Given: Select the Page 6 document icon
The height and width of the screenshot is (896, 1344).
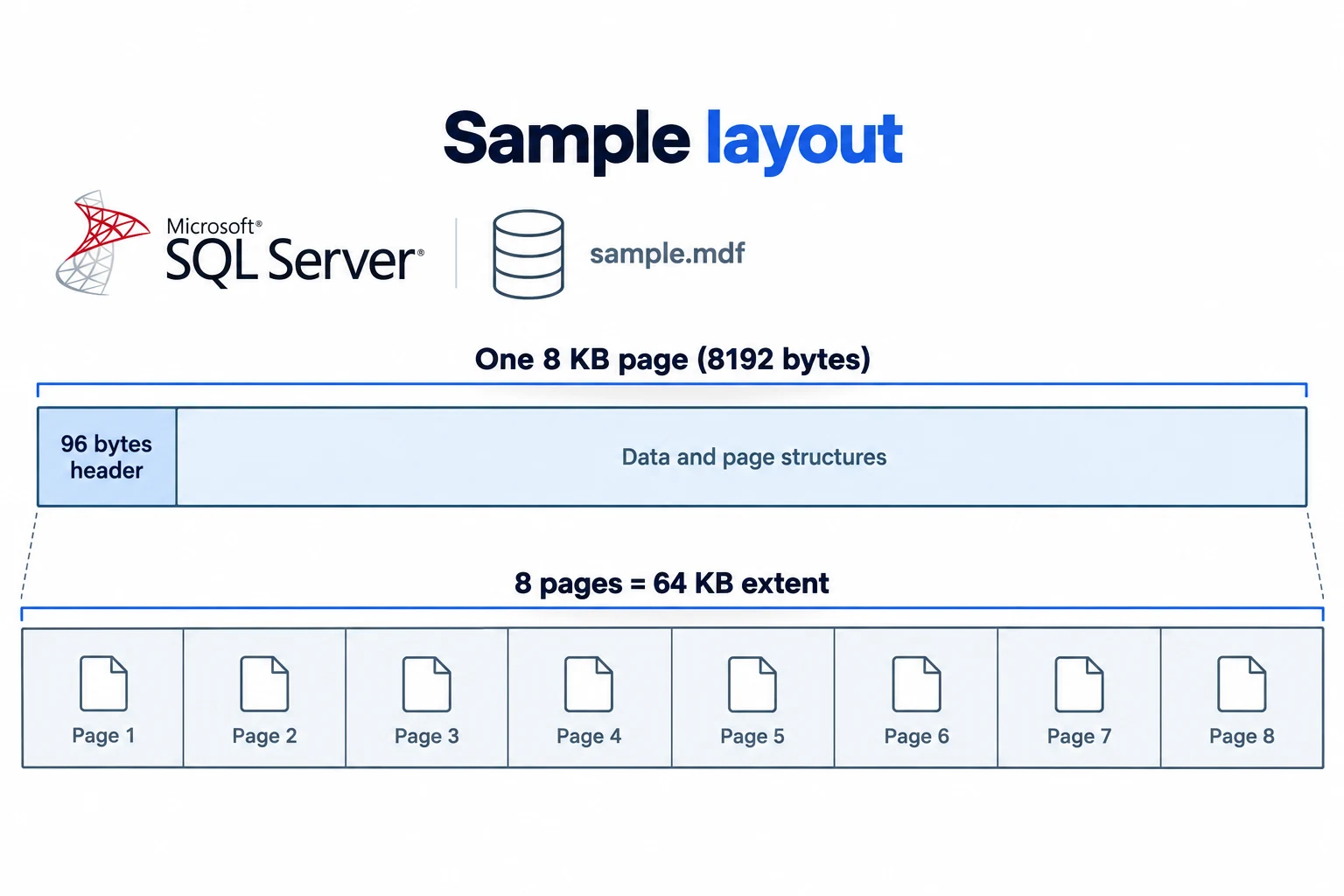Looking at the screenshot, I should click(x=916, y=683).
